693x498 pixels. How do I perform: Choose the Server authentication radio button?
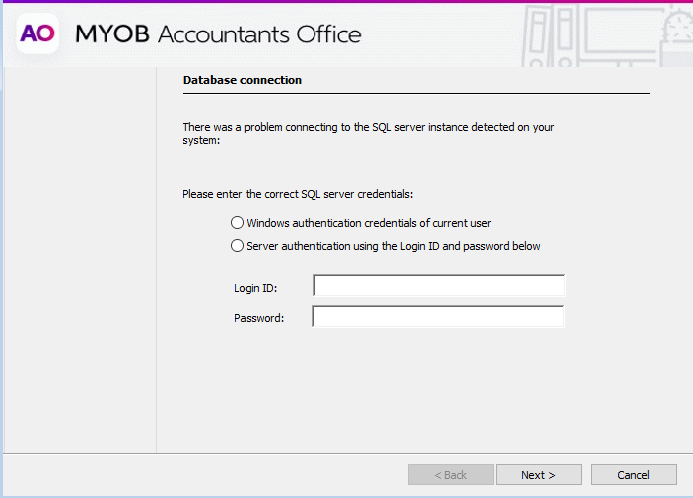(x=238, y=246)
